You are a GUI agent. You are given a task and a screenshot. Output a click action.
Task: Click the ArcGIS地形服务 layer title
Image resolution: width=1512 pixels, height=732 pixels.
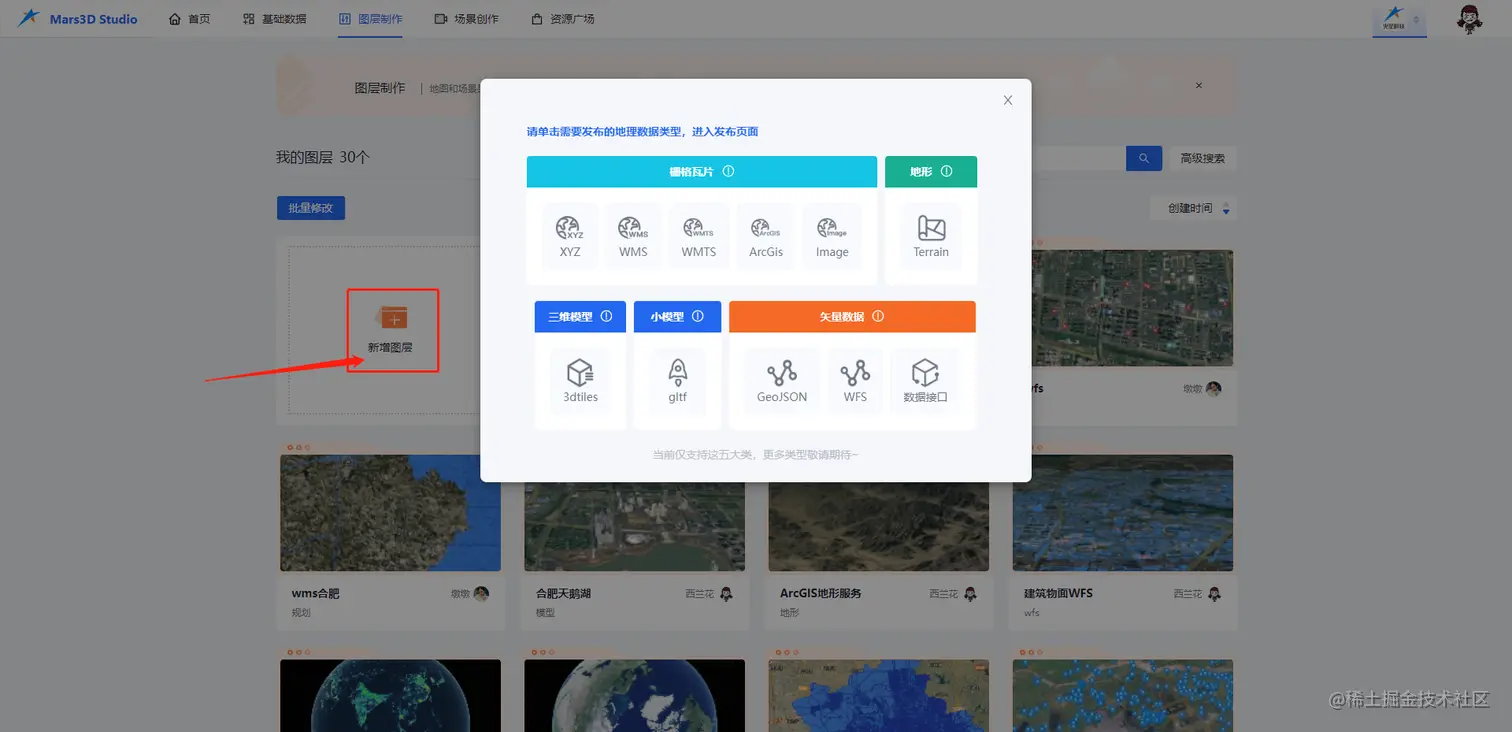(820, 593)
